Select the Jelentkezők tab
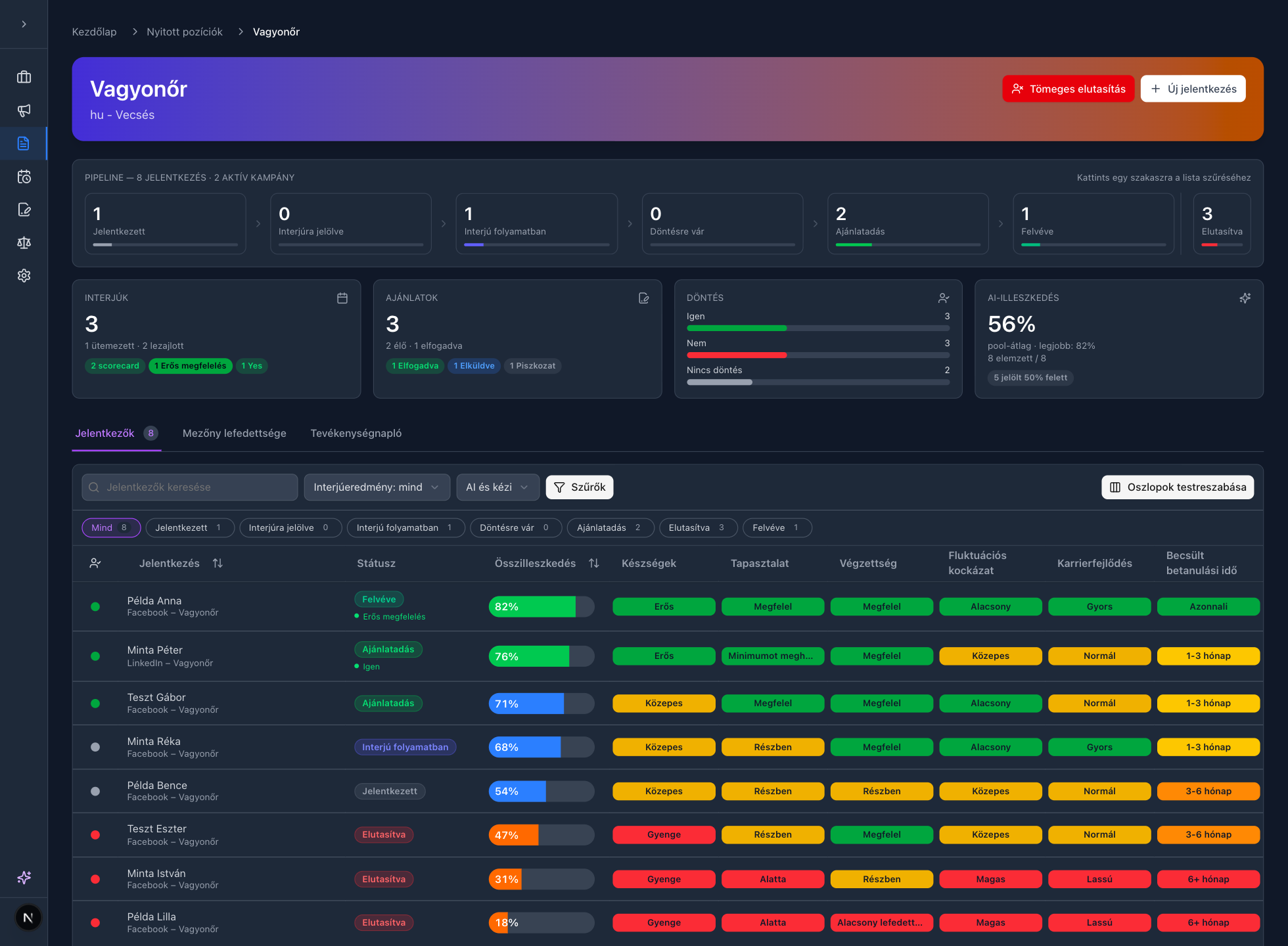The width and height of the screenshot is (1288, 946). [x=116, y=434]
